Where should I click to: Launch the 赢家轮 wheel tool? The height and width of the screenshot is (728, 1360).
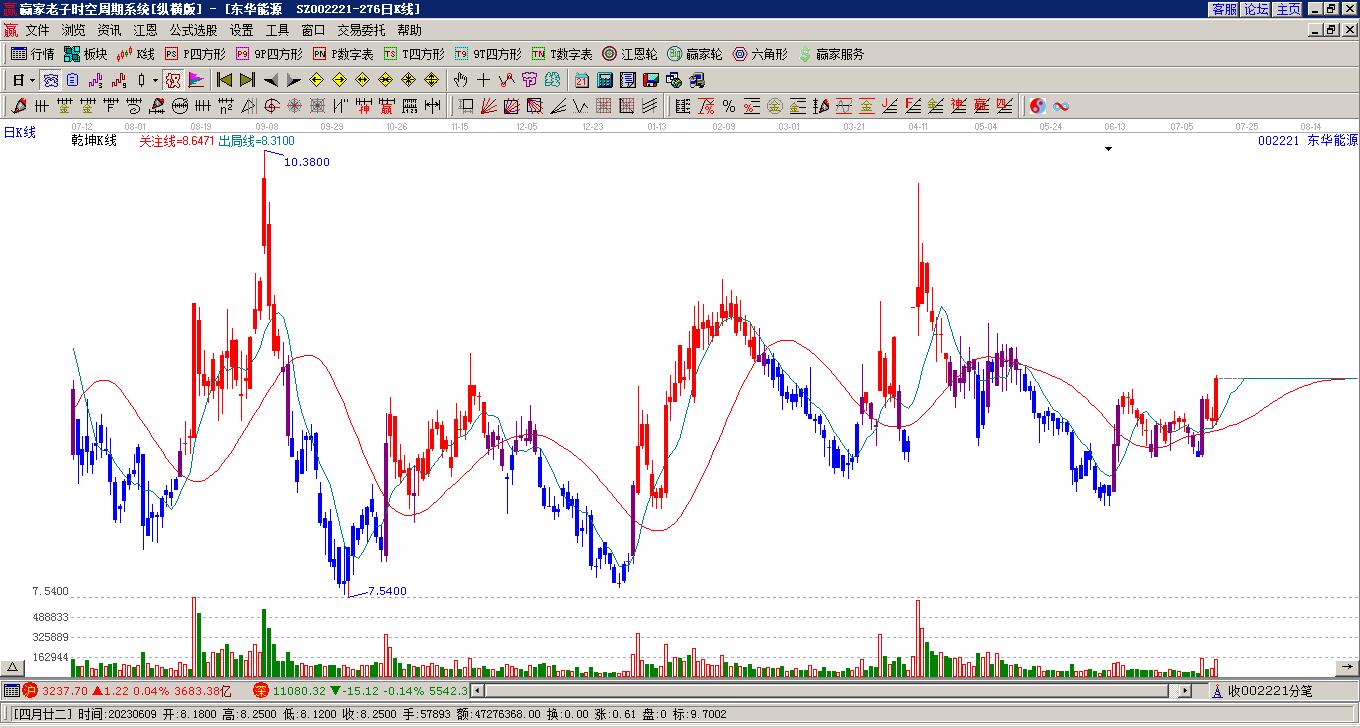(695, 54)
